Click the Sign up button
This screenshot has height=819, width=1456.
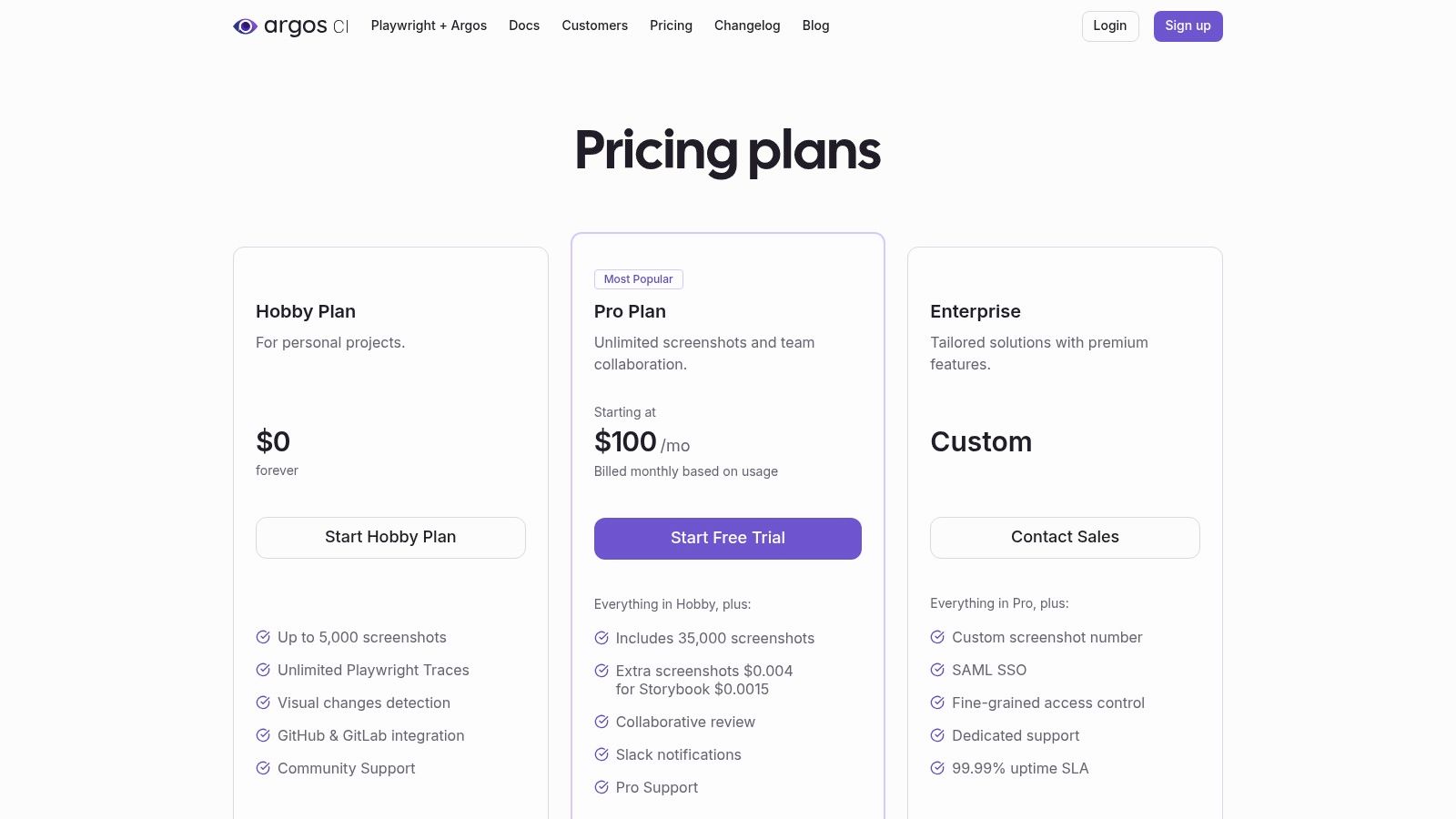coord(1188,25)
